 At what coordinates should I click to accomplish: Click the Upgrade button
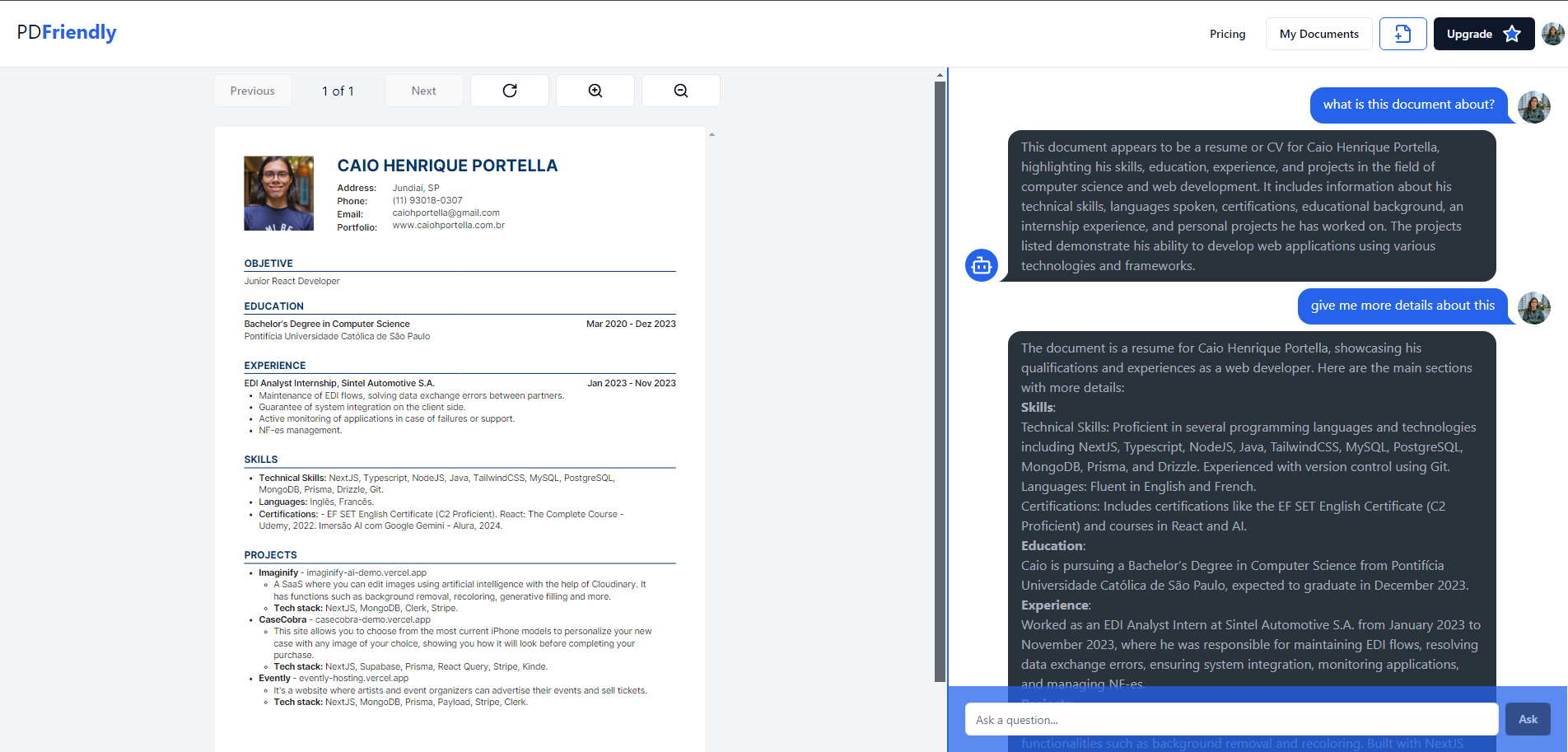1484,34
